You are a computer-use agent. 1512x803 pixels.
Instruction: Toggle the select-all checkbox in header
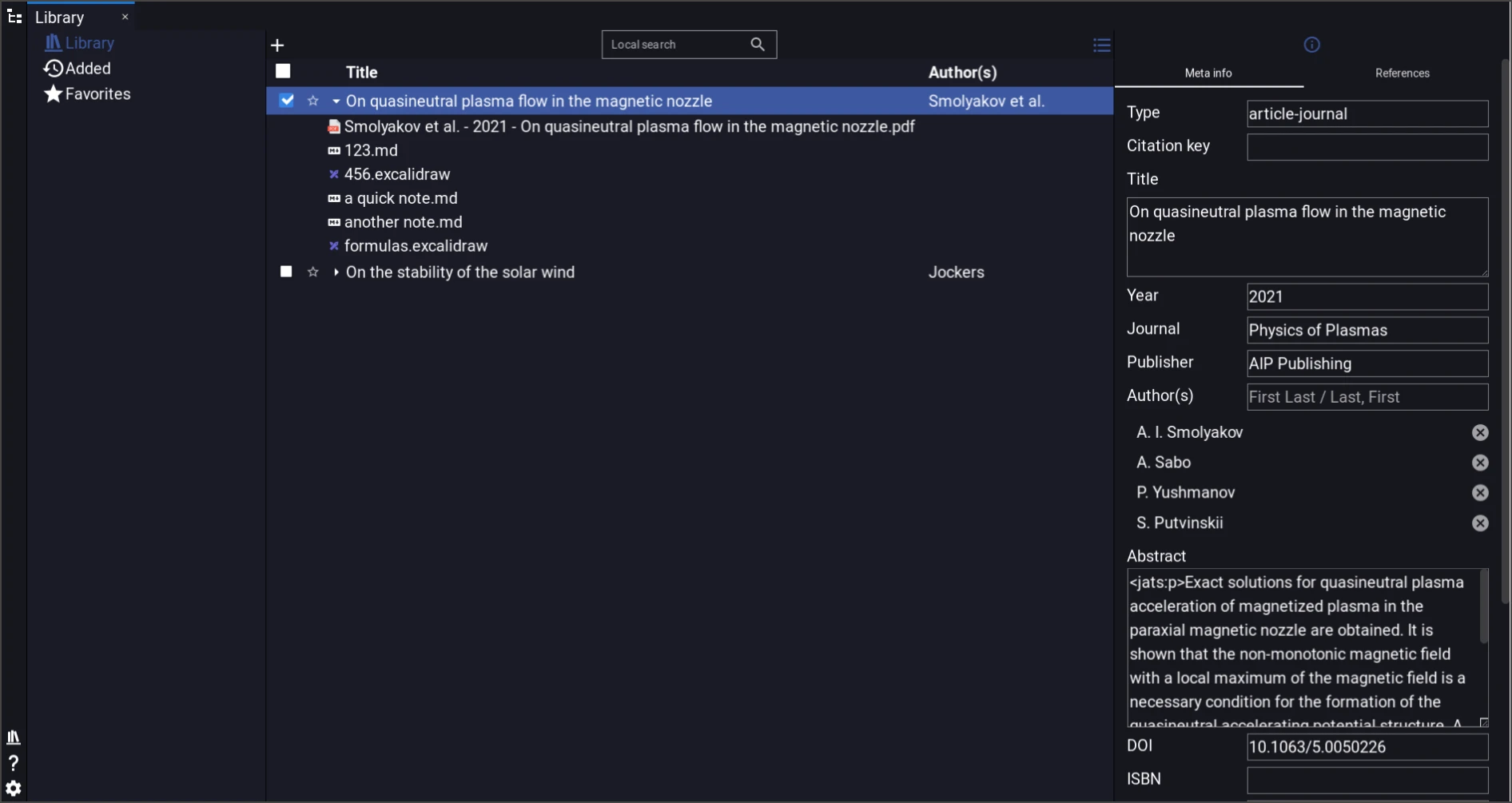(x=283, y=71)
